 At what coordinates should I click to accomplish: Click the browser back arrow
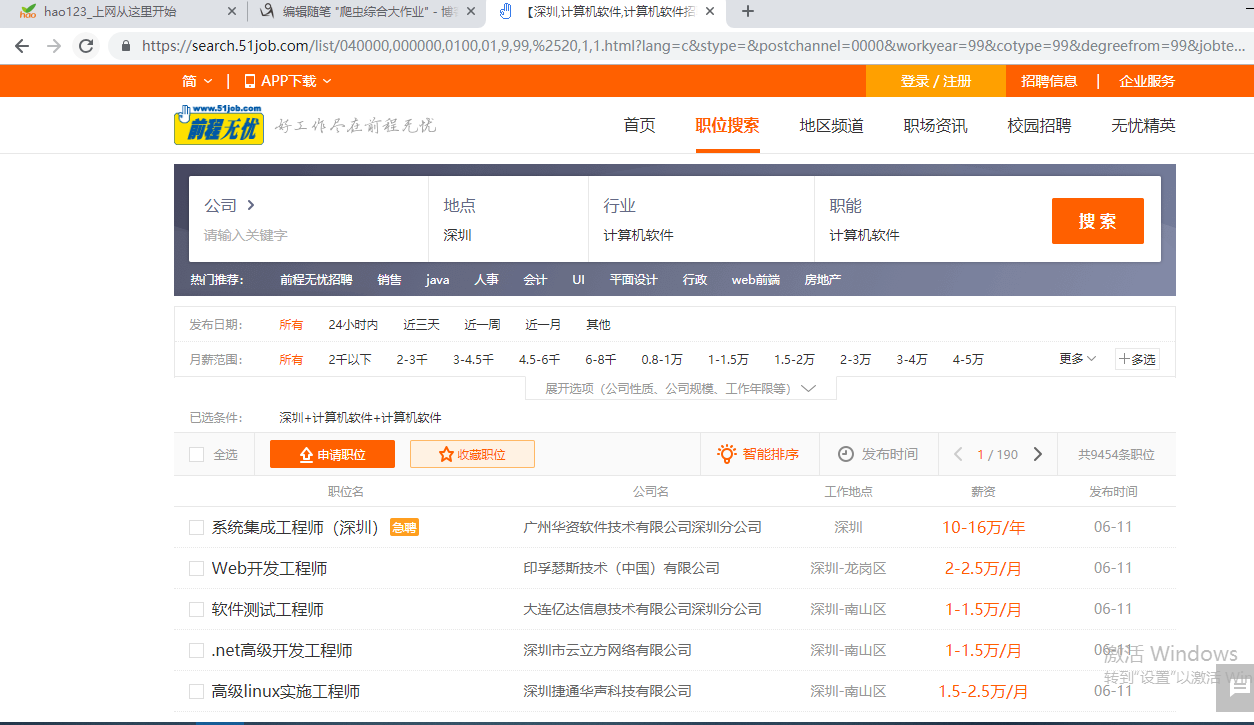tap(22, 46)
